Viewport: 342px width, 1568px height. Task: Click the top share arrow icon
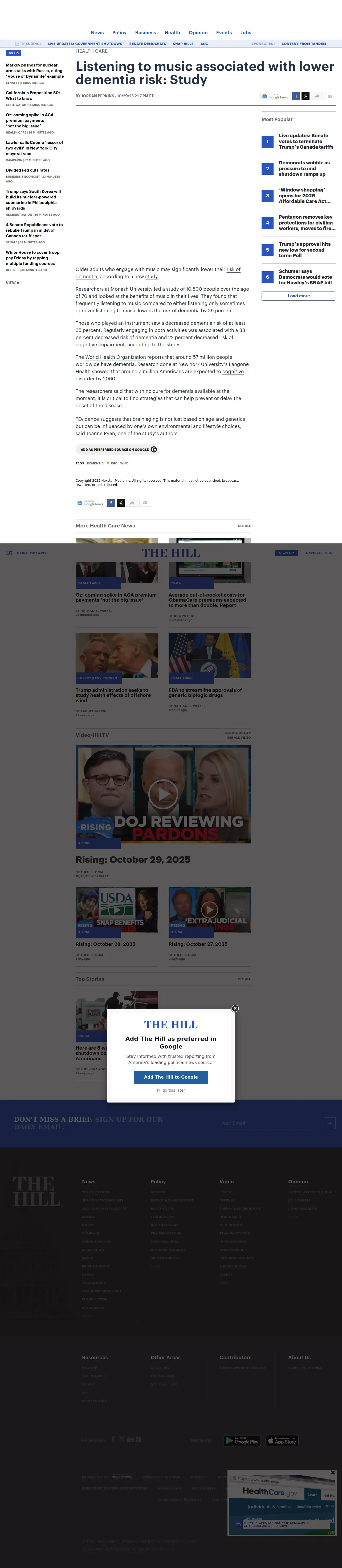(x=317, y=96)
